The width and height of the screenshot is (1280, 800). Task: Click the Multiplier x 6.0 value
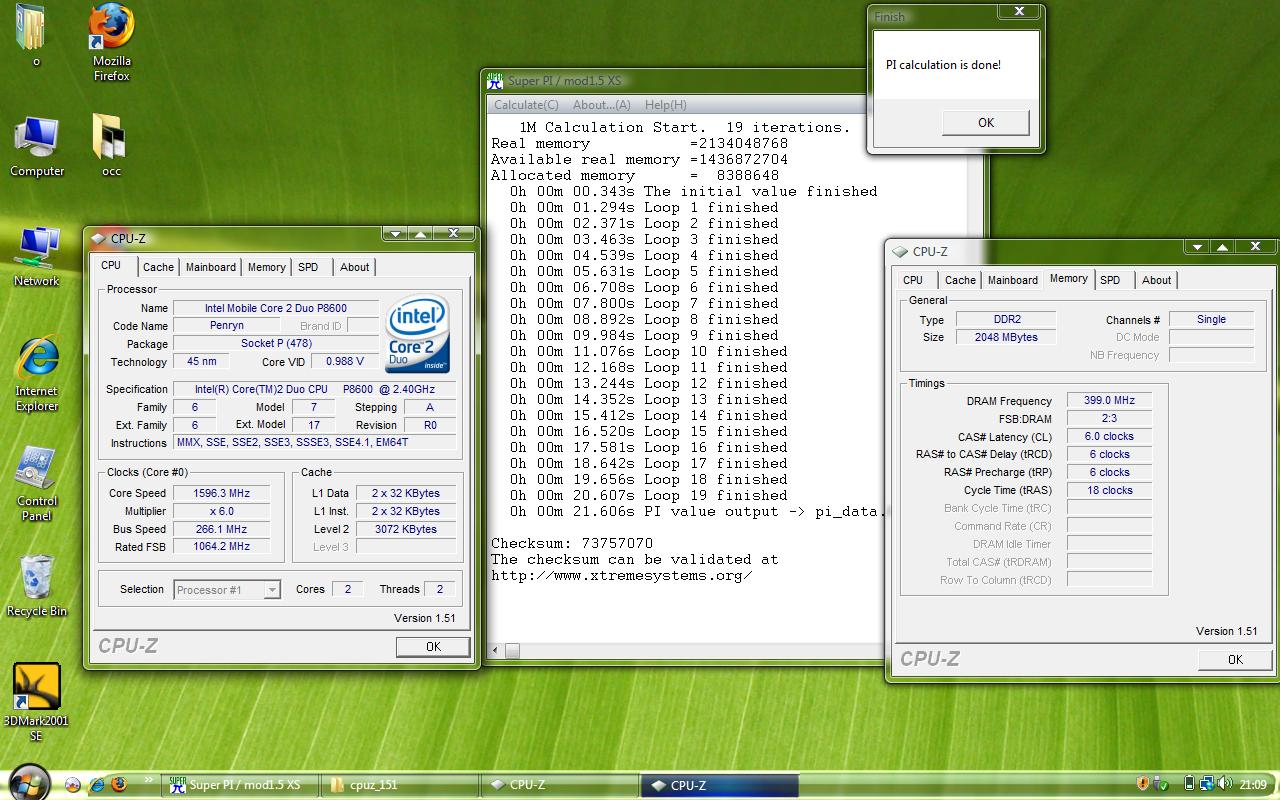click(x=222, y=511)
